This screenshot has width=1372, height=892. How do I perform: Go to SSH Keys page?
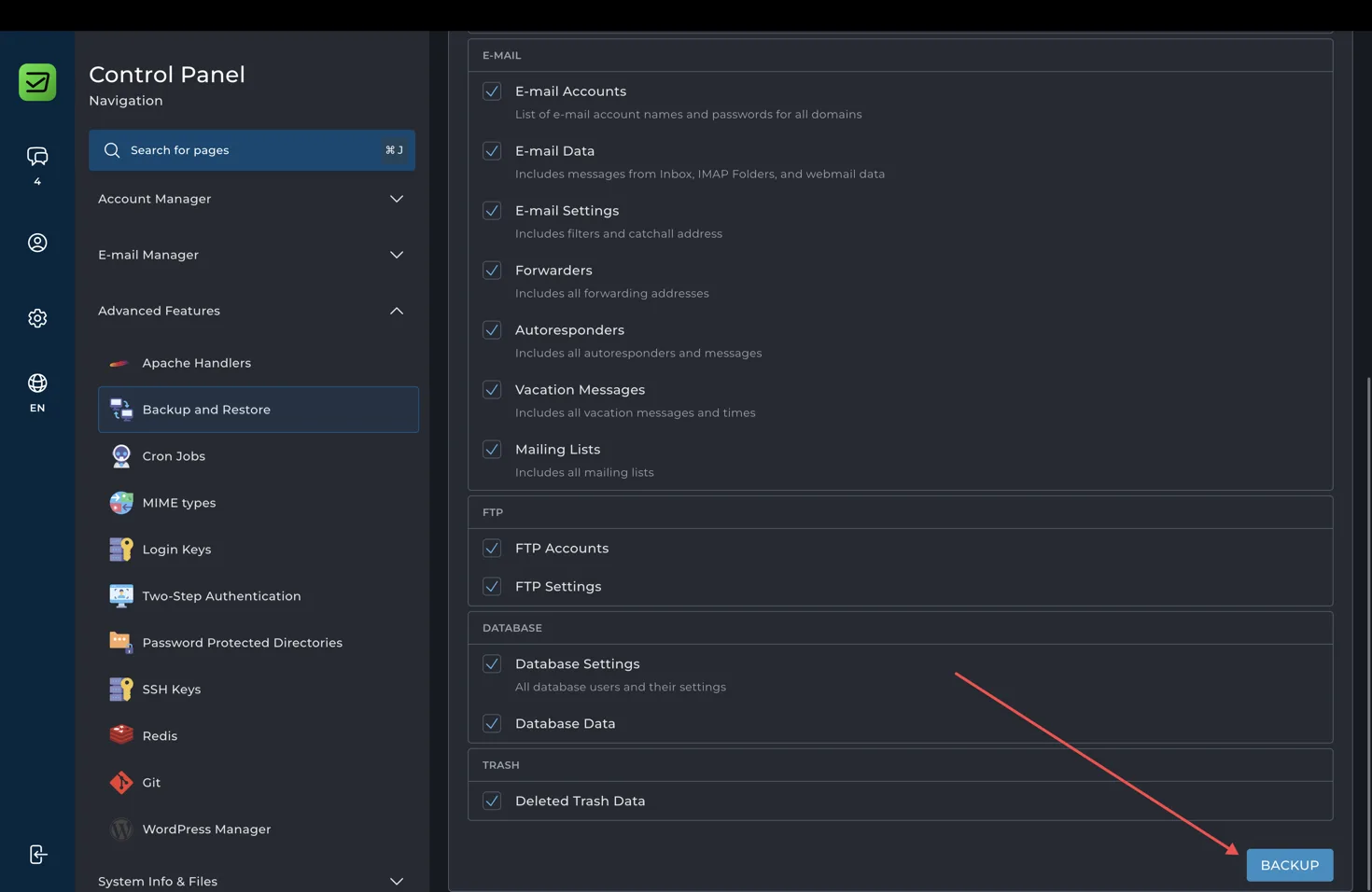259,690
